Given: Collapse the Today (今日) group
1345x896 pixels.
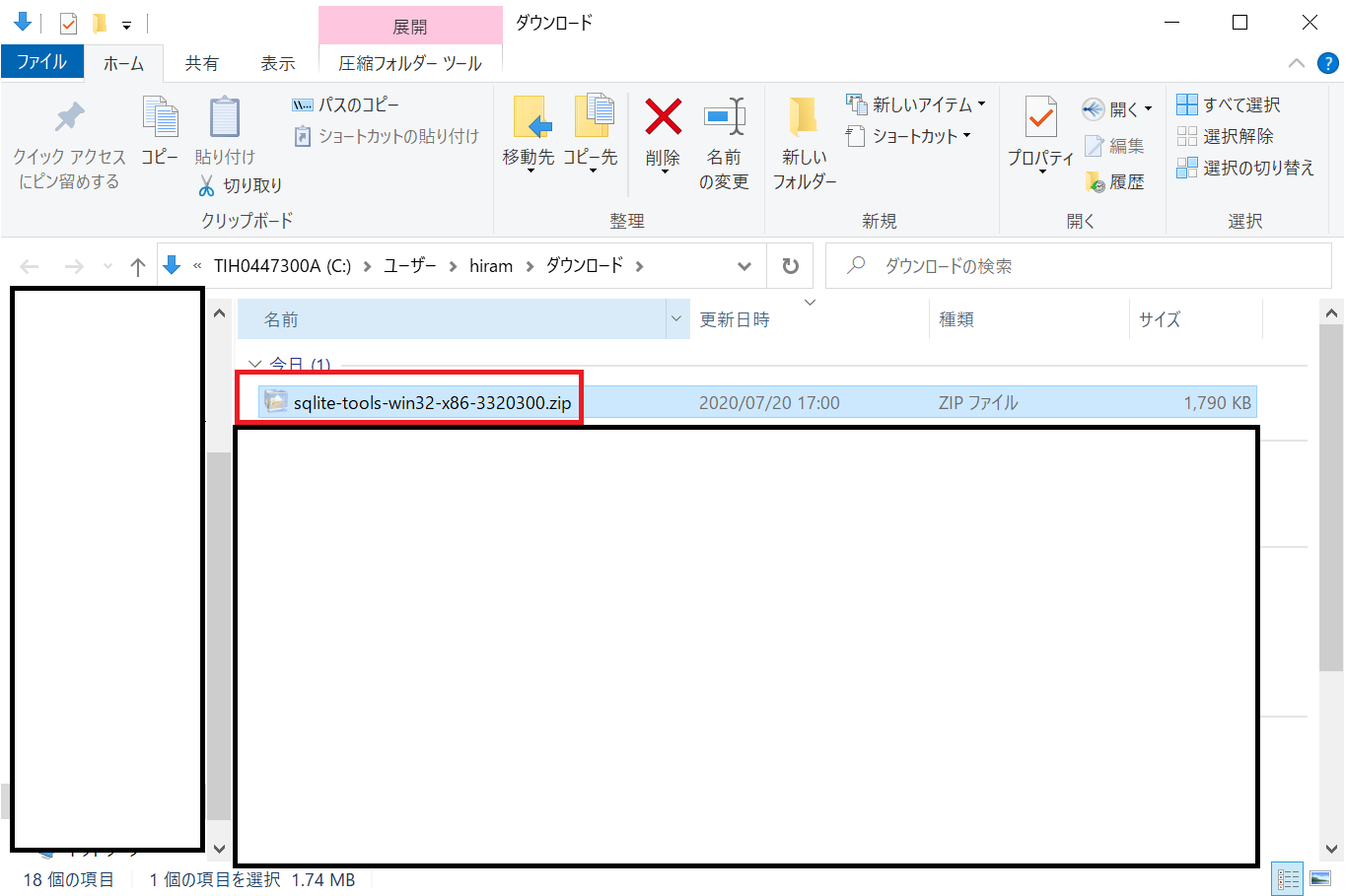Looking at the screenshot, I should click(254, 364).
